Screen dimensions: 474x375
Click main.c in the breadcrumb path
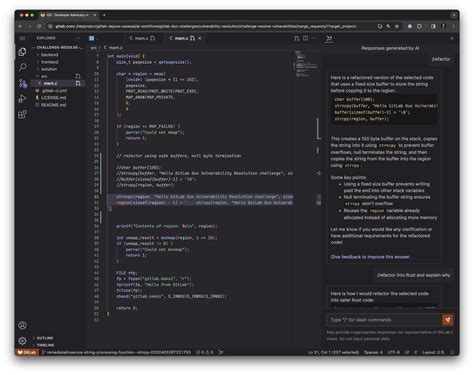pyautogui.click(x=115, y=48)
